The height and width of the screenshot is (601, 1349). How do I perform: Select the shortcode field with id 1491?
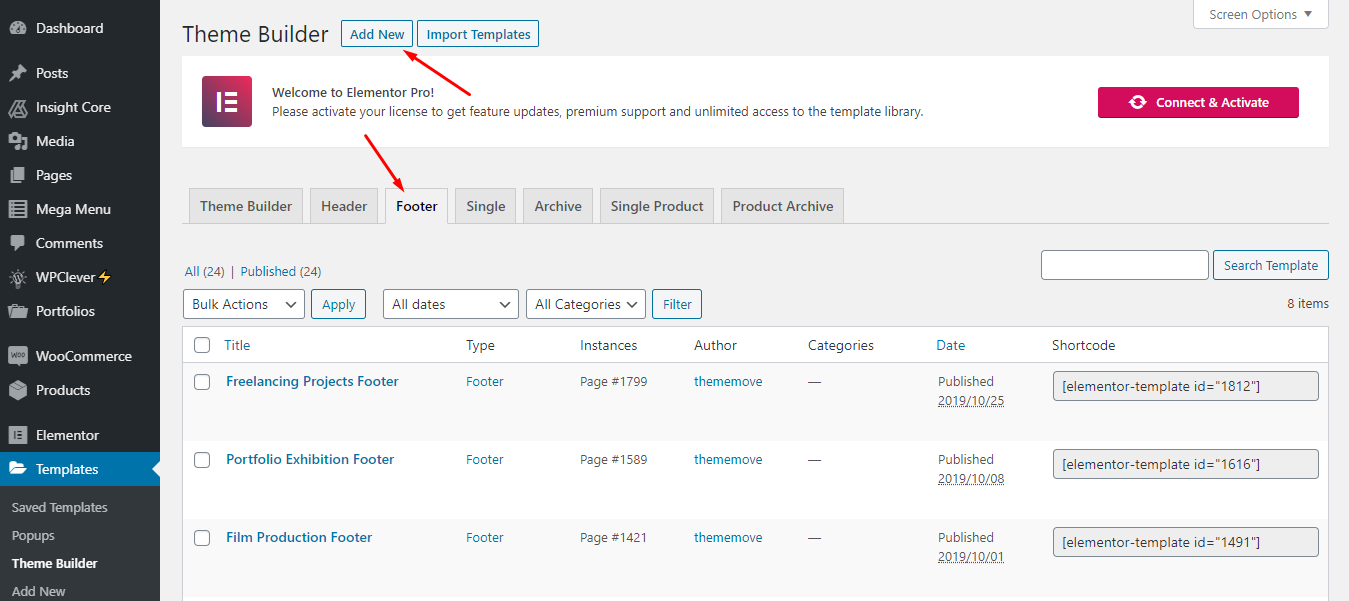coord(1186,542)
